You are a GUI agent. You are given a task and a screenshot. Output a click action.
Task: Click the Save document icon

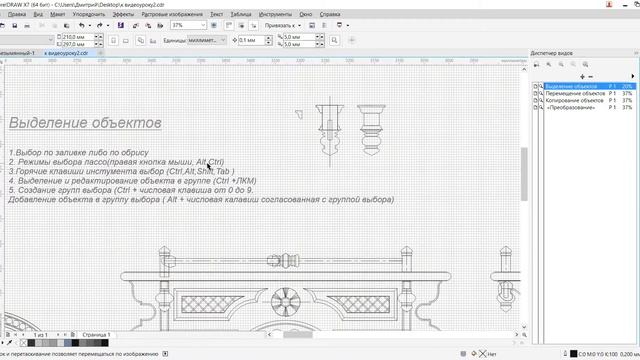click(x=15, y=26)
